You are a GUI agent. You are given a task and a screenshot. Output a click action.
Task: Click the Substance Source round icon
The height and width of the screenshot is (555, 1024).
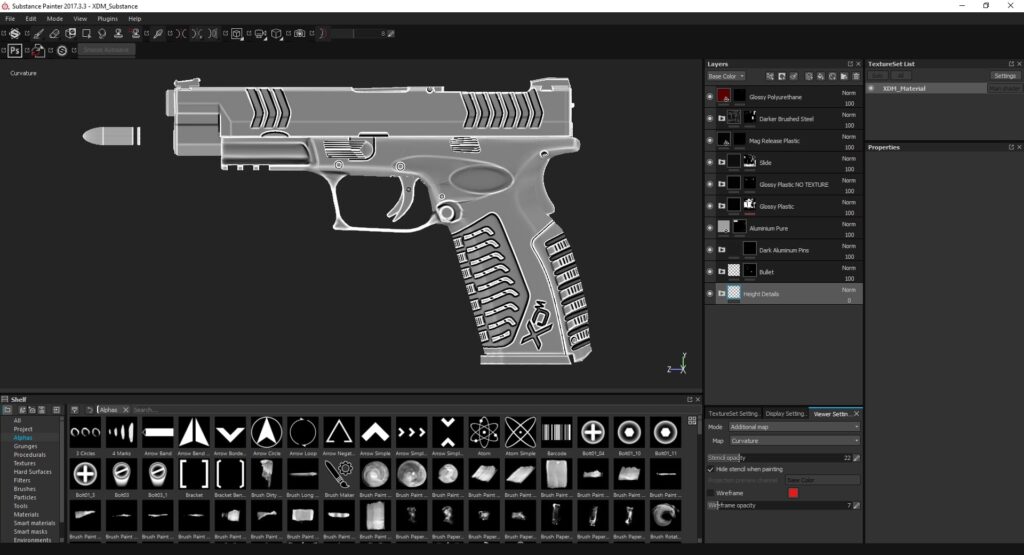62,50
